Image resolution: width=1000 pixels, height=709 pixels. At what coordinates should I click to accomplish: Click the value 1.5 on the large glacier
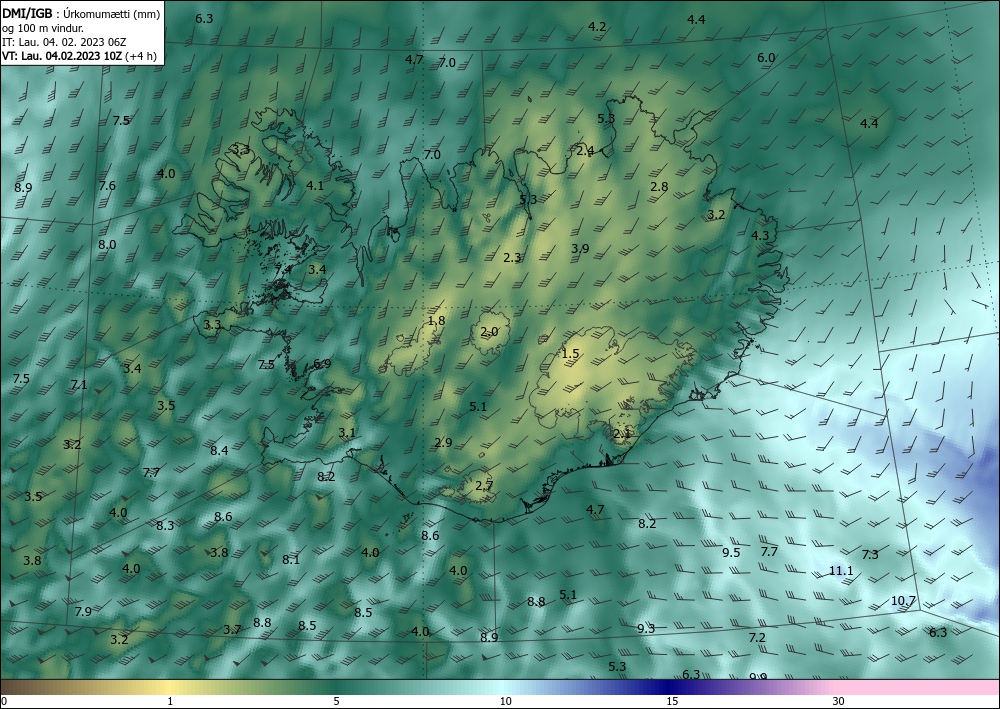coord(570,353)
